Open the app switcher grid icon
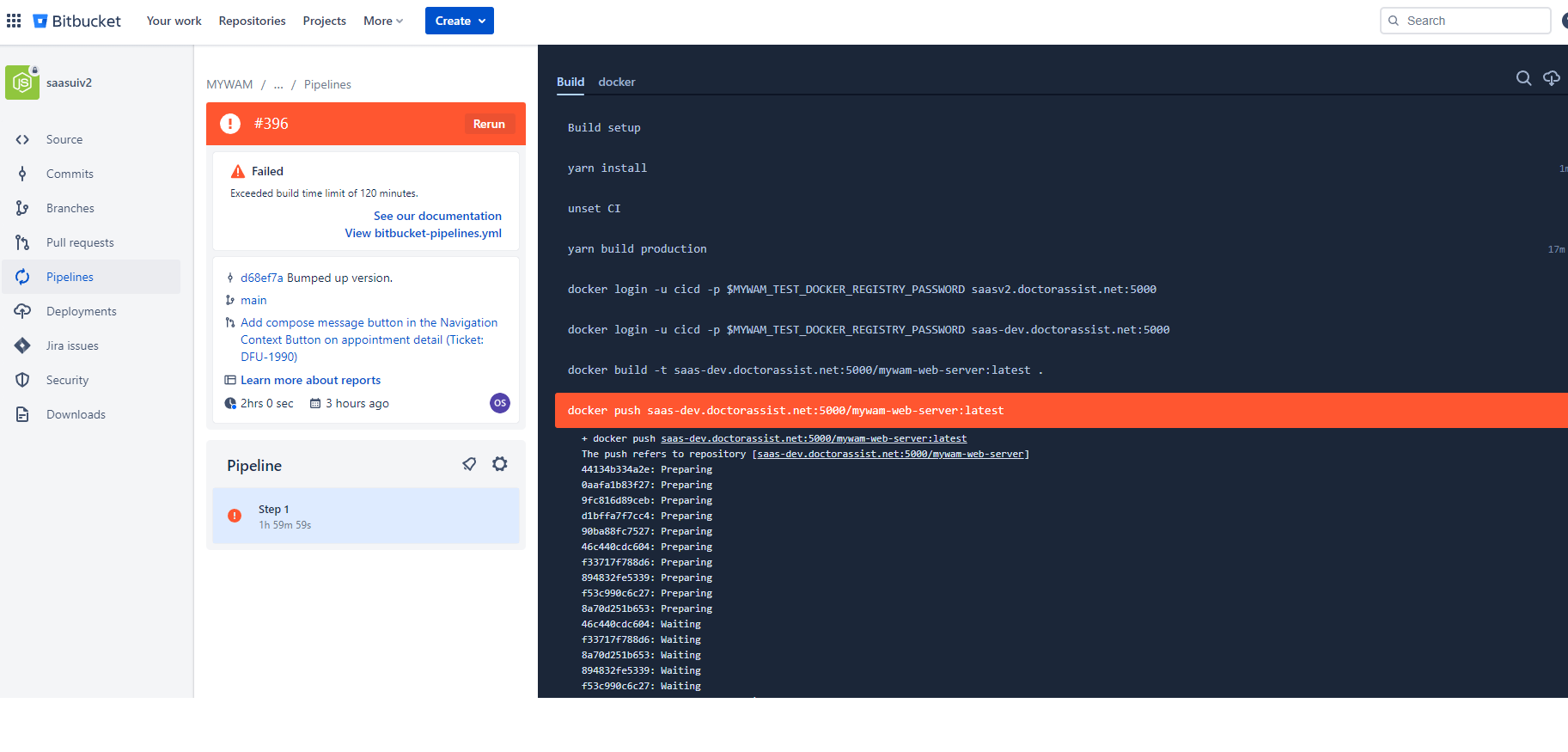The width and height of the screenshot is (1568, 752). (x=14, y=20)
